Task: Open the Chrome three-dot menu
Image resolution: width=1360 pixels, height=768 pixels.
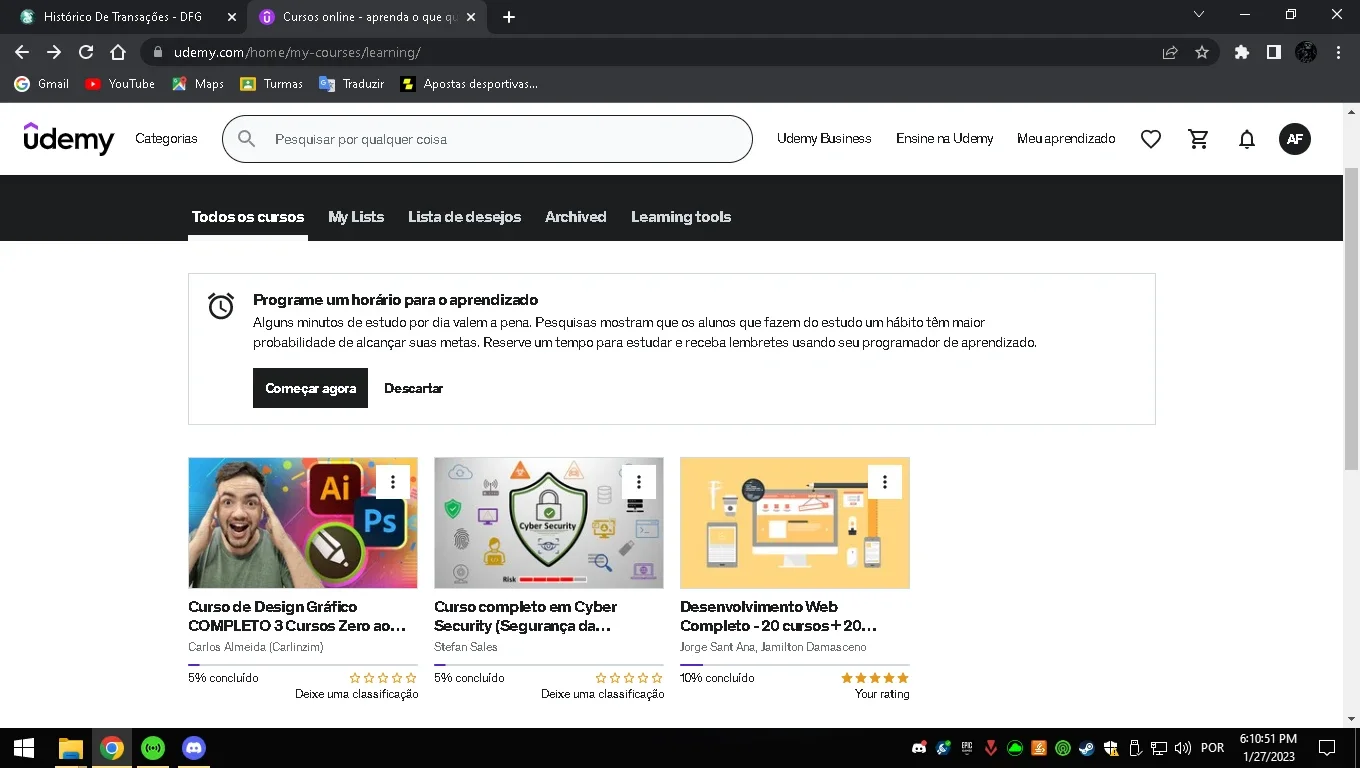Action: [1338, 52]
